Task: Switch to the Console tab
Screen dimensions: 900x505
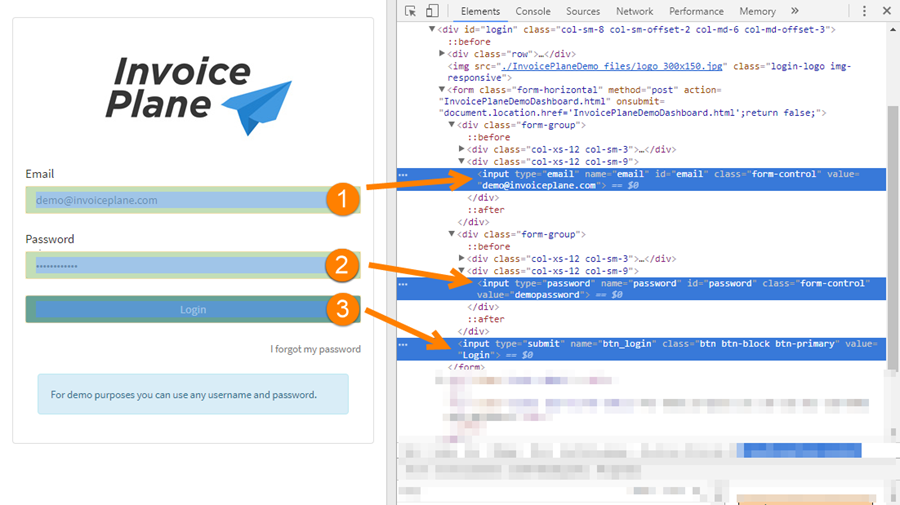Action: 533,11
